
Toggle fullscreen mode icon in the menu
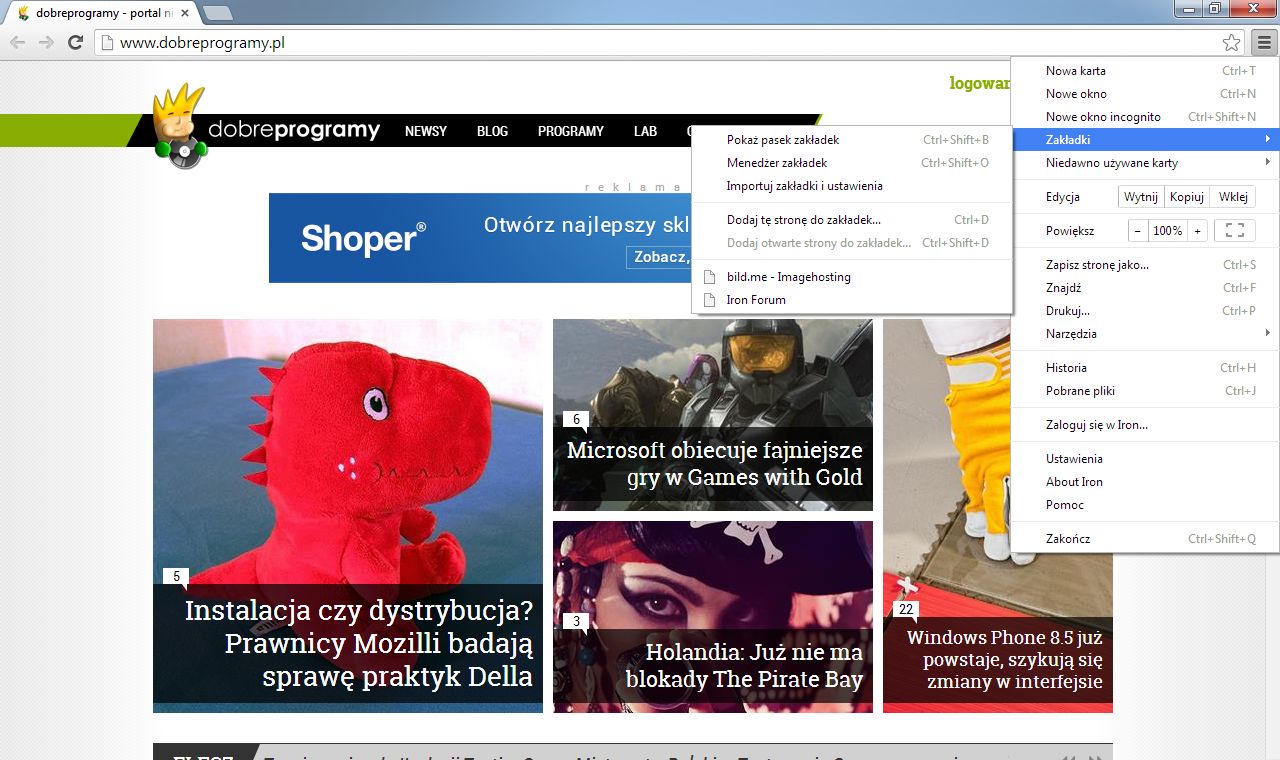coord(1234,231)
